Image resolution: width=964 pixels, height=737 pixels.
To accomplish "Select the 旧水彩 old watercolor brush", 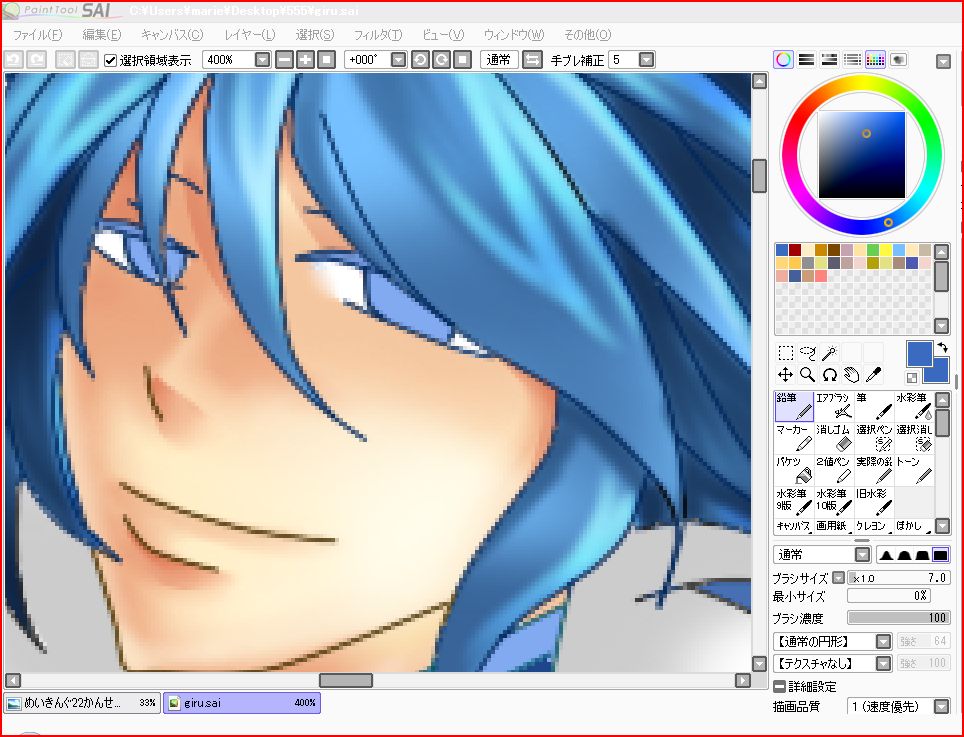I will [874, 502].
